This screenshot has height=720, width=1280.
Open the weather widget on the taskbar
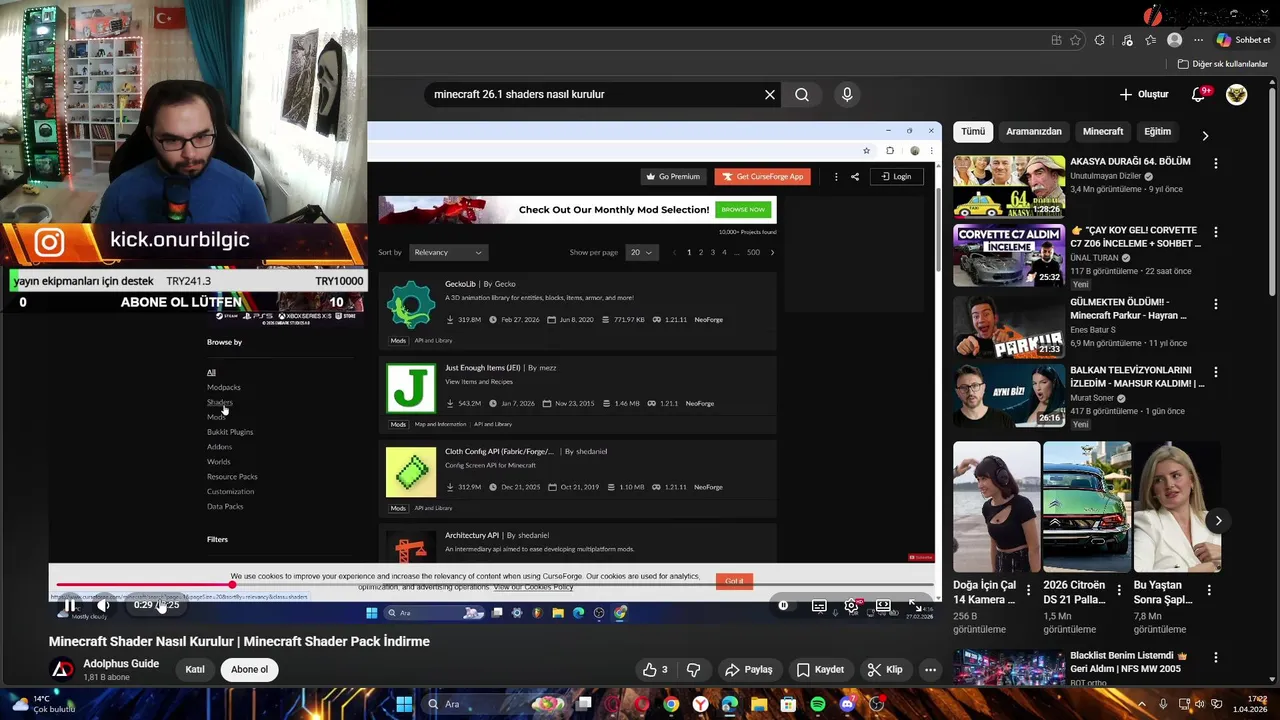tap(42, 704)
